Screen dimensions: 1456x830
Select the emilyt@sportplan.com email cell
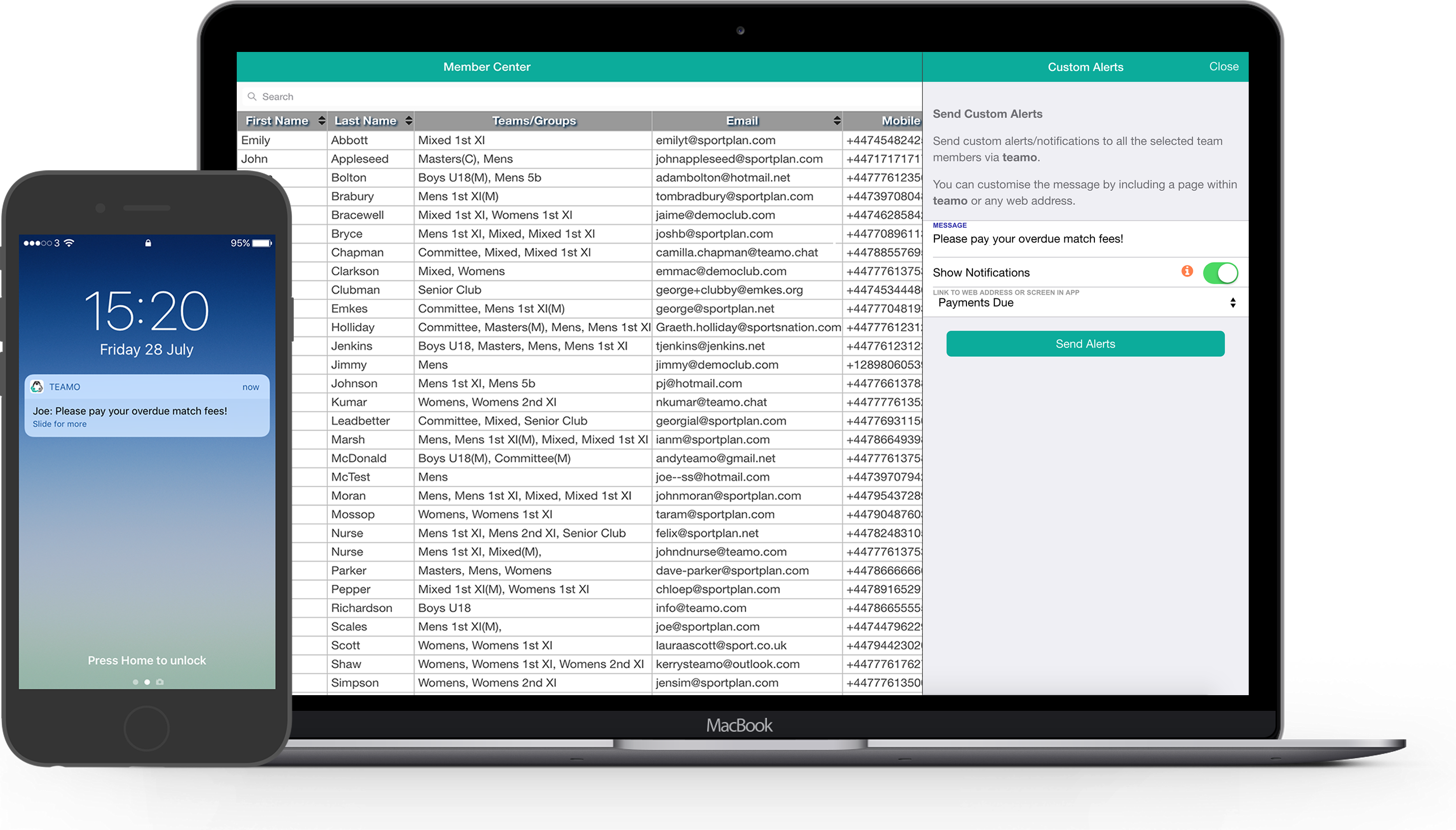pyautogui.click(x=747, y=140)
